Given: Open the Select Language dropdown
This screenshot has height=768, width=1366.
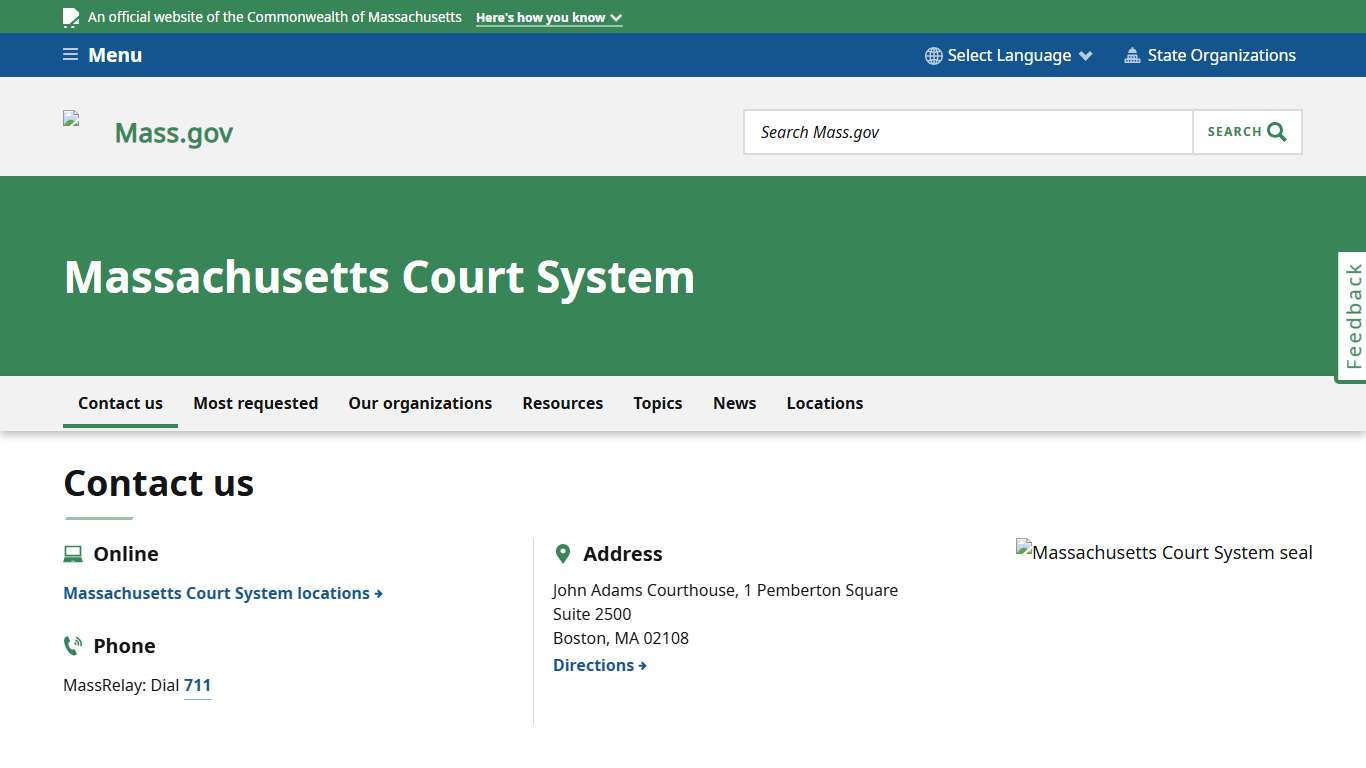Looking at the screenshot, I should click(1010, 55).
